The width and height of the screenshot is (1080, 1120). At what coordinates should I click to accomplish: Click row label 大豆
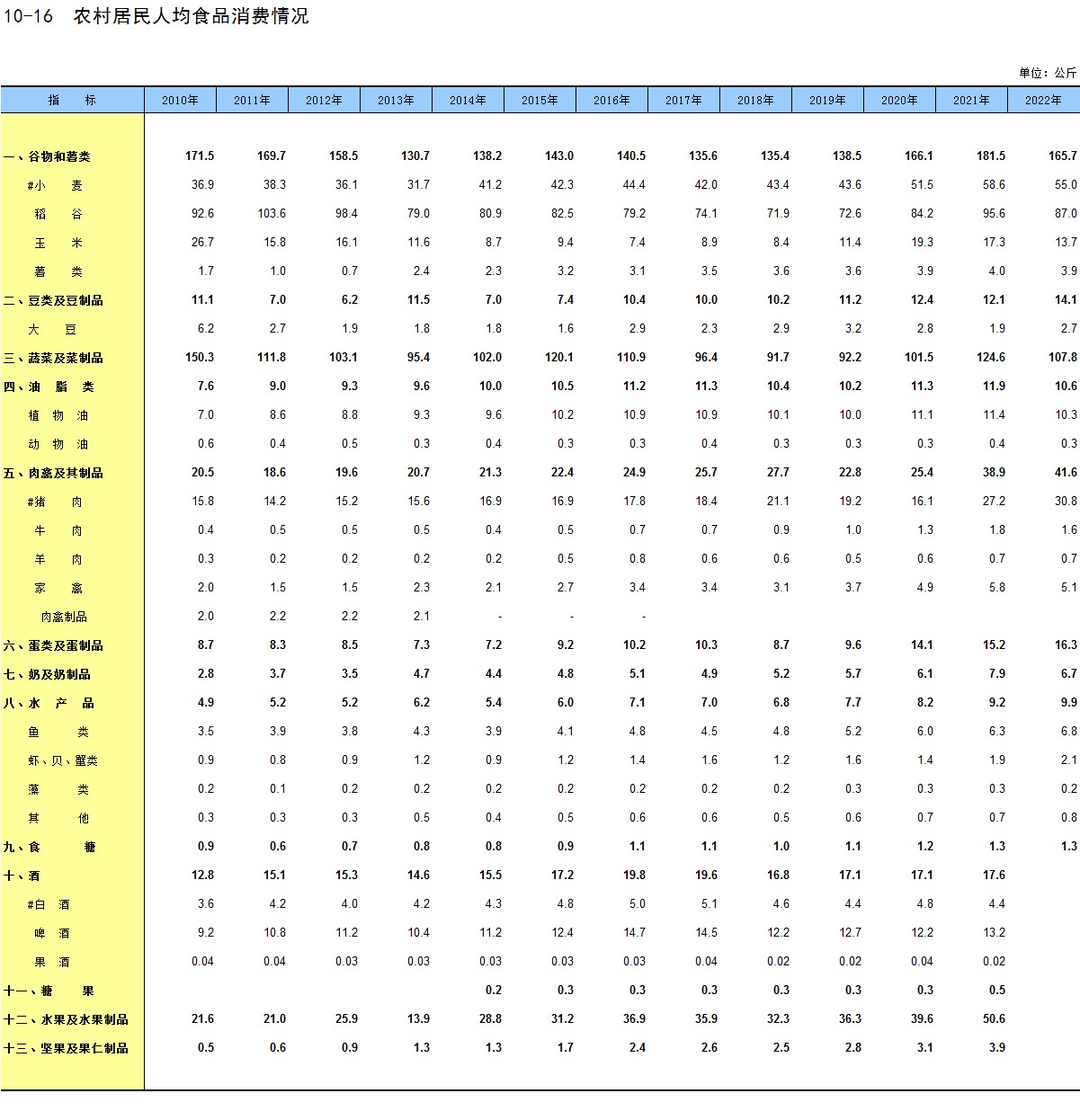52,329
